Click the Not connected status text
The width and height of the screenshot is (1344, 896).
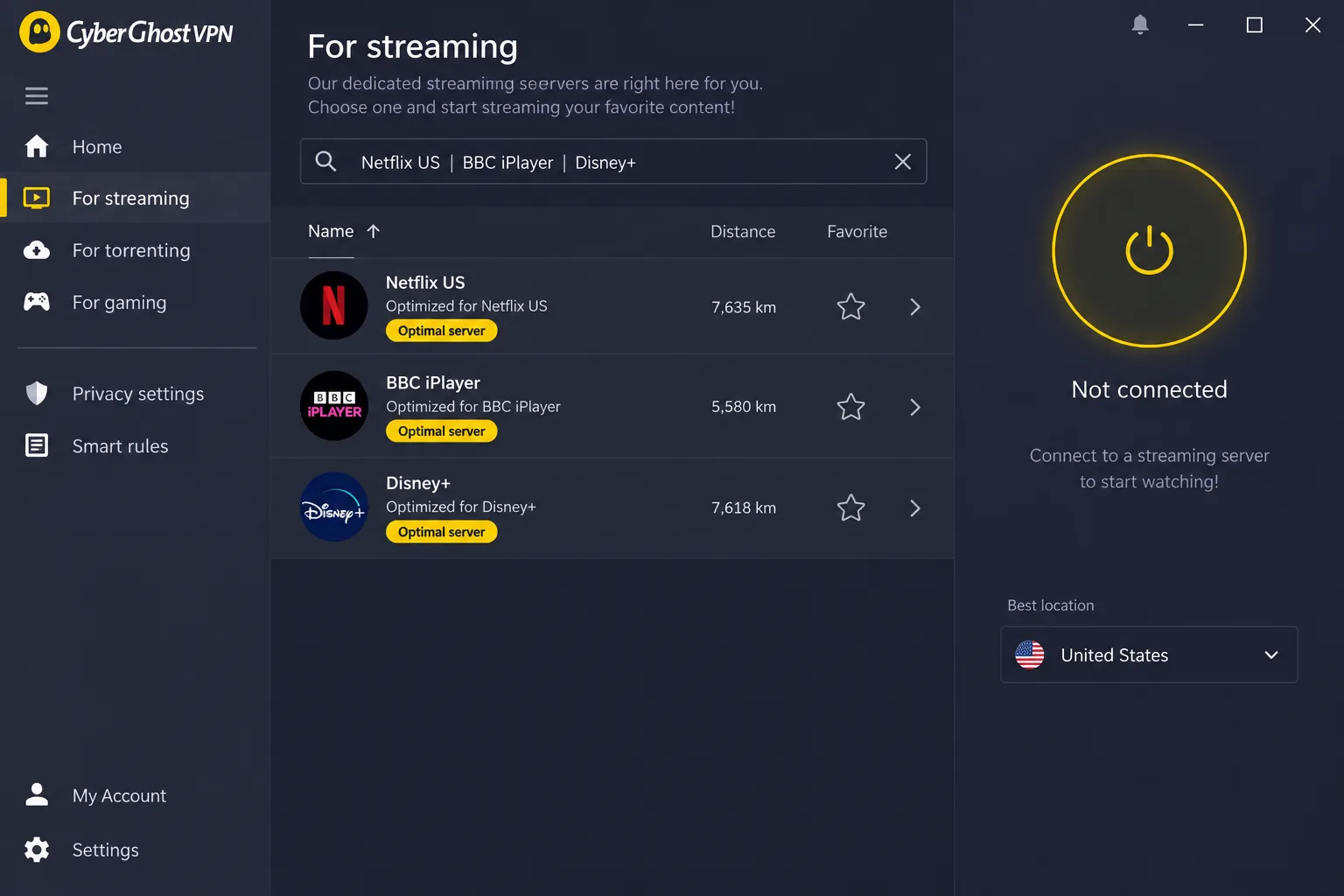pyautogui.click(x=1150, y=389)
